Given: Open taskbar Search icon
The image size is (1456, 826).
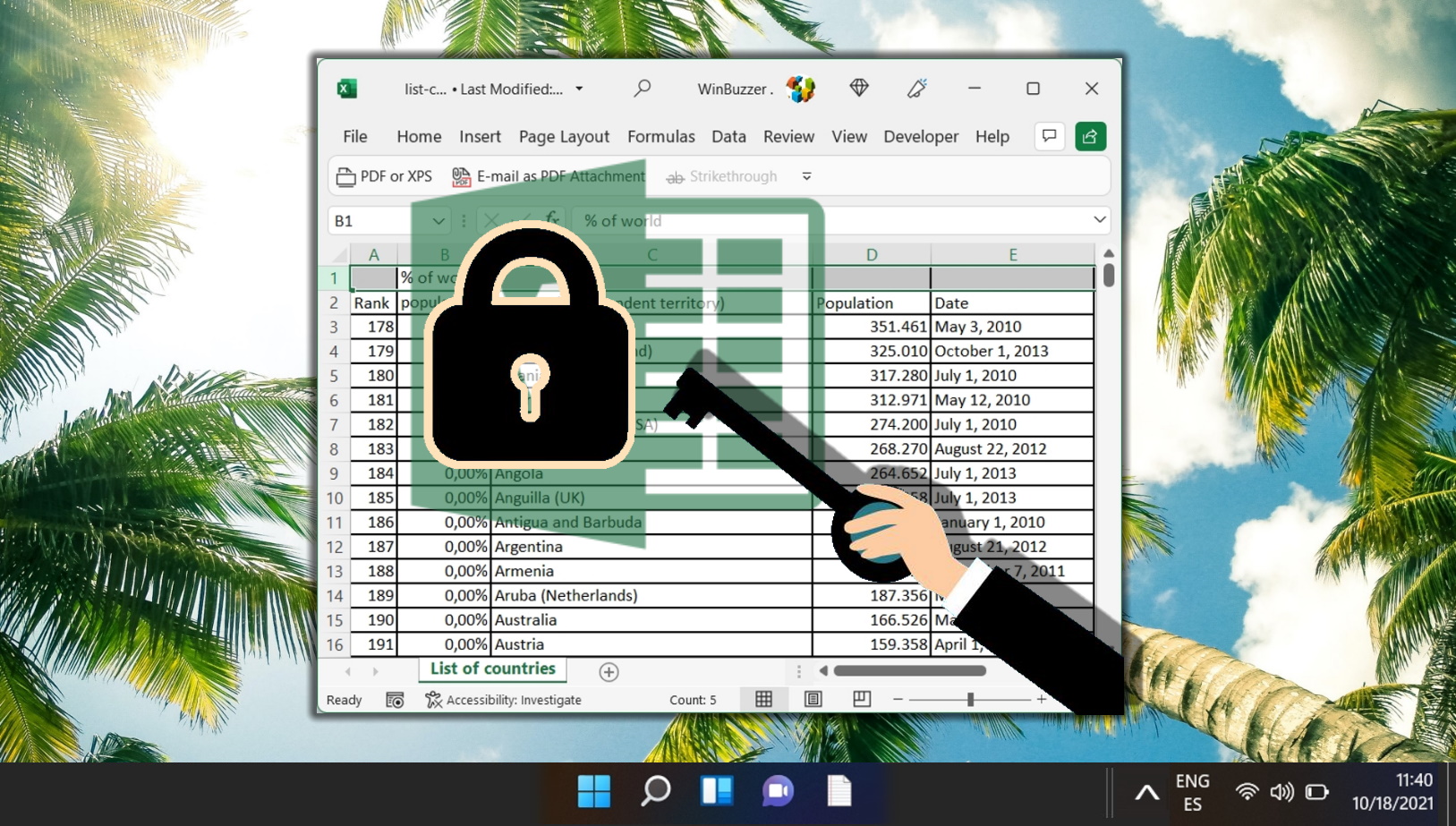Looking at the screenshot, I should tap(656, 791).
